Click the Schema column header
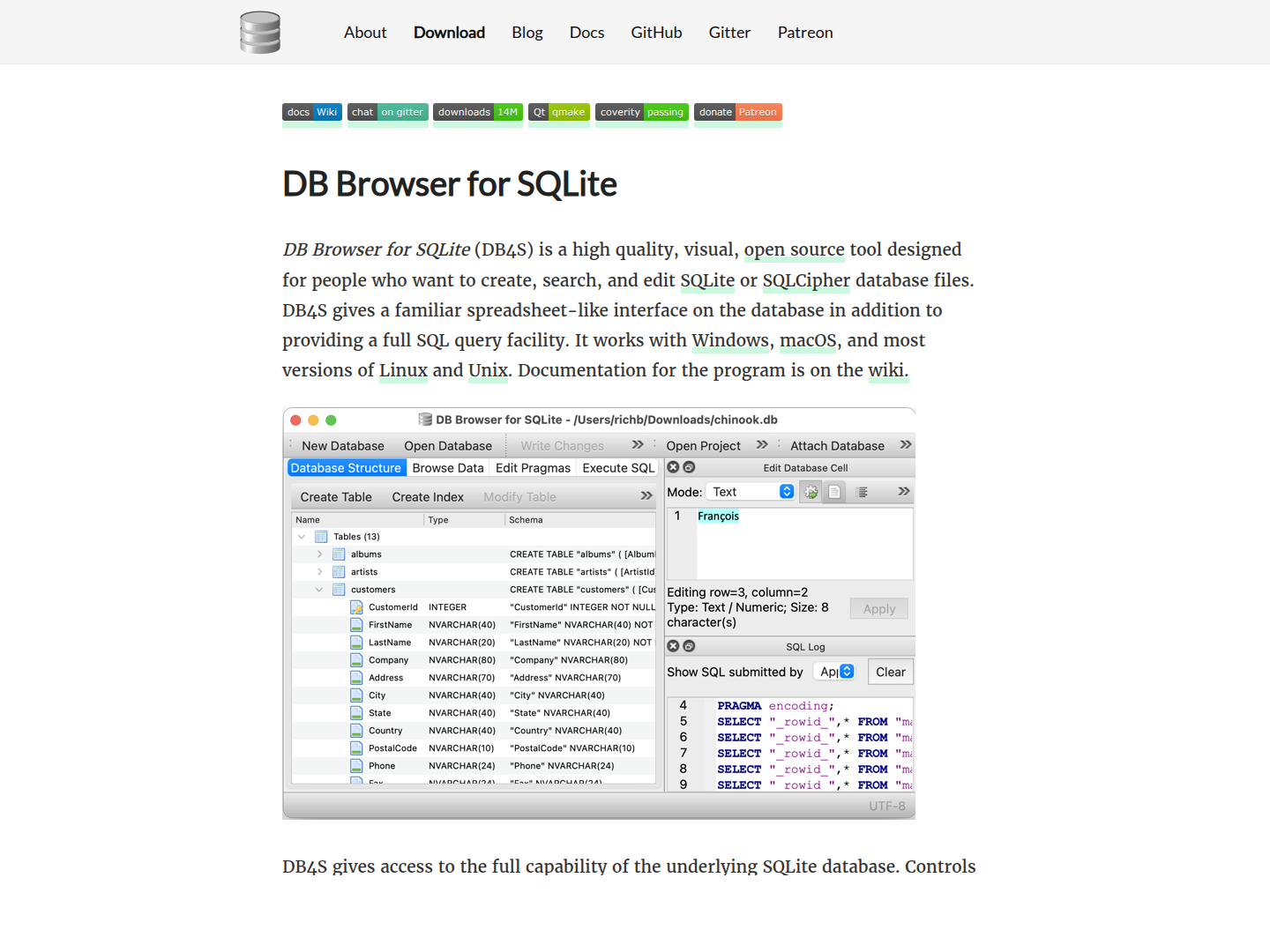Image resolution: width=1270 pixels, height=952 pixels. click(x=580, y=520)
